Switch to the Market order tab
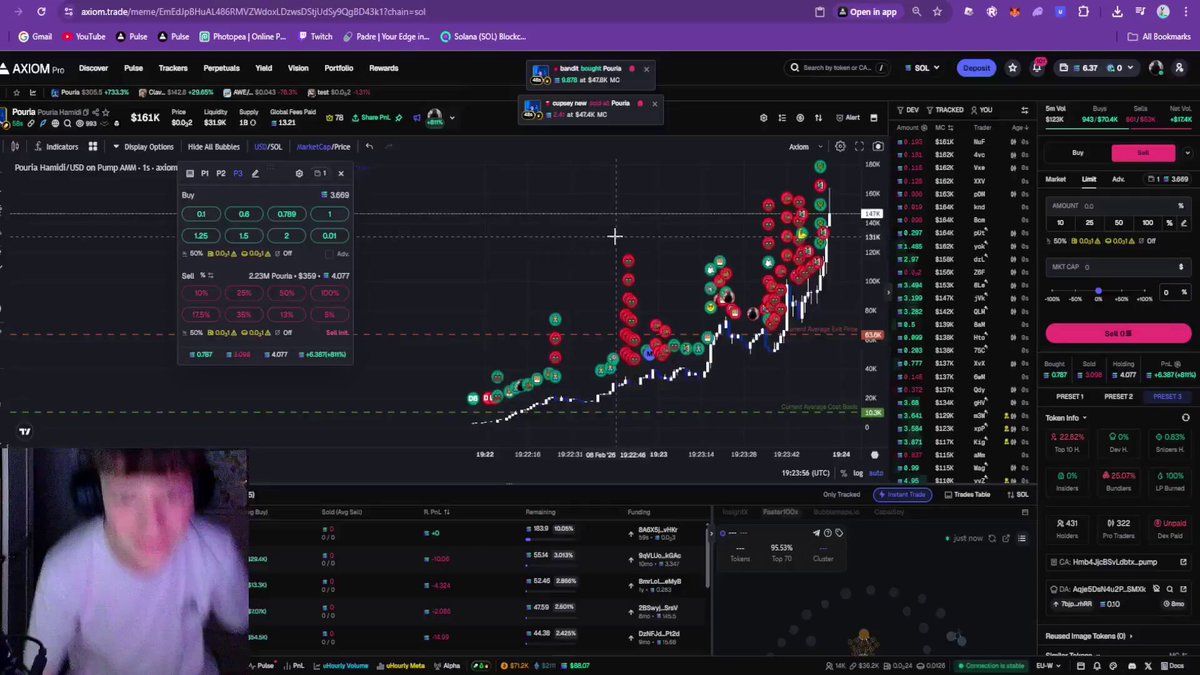Image resolution: width=1200 pixels, height=675 pixels. [1056, 179]
